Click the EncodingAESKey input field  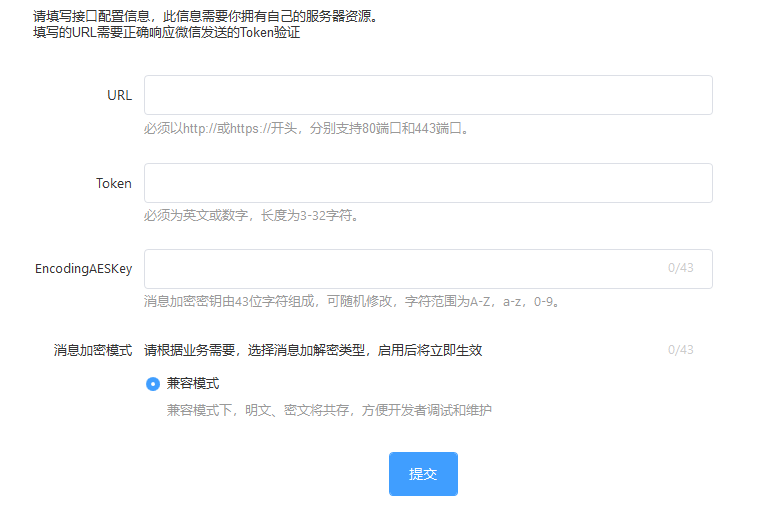click(x=400, y=269)
